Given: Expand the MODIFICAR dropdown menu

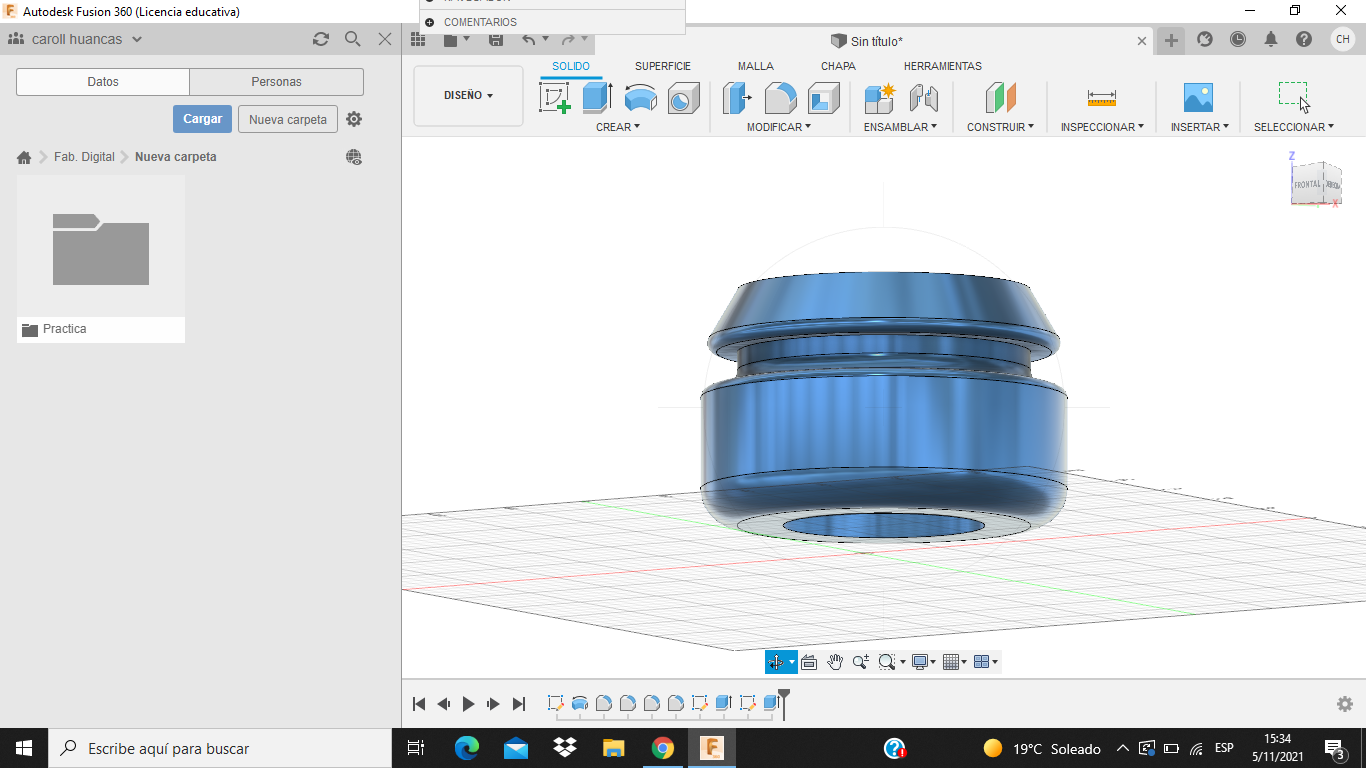Looking at the screenshot, I should point(778,127).
